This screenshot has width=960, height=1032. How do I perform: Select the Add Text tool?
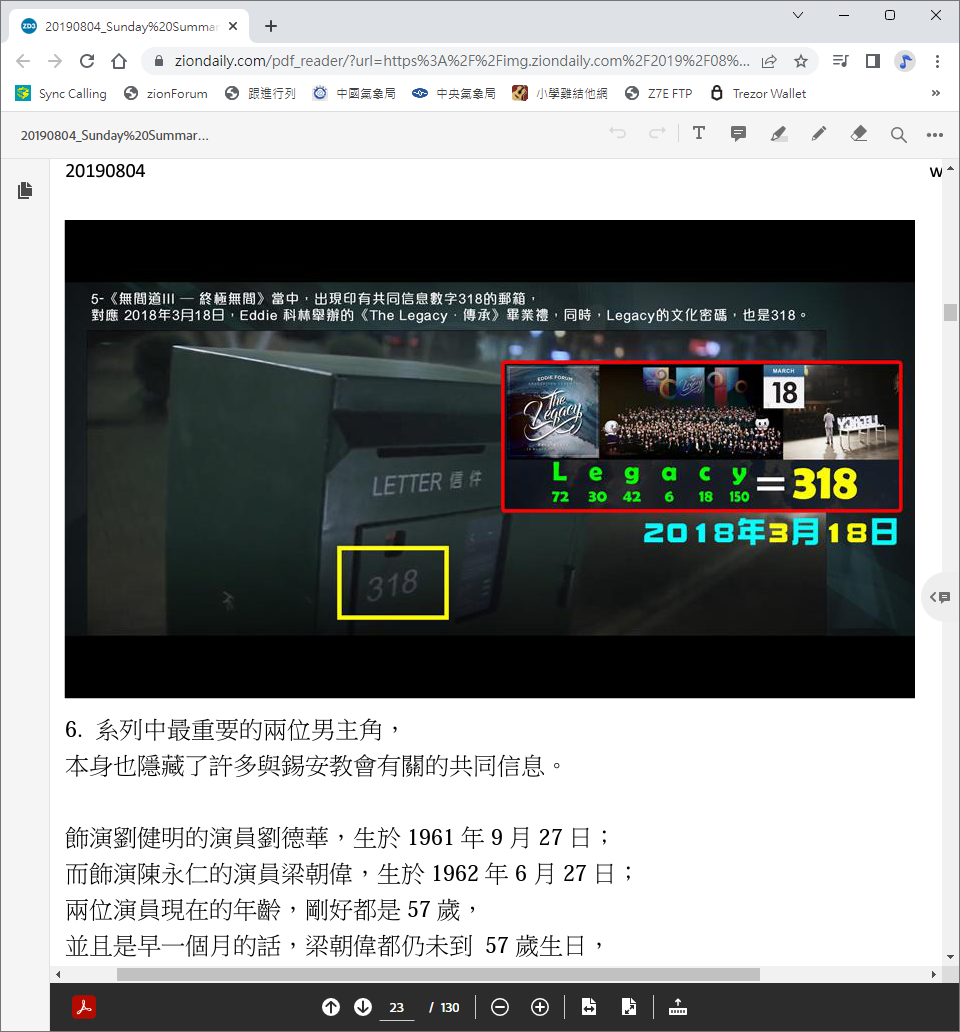tap(699, 134)
